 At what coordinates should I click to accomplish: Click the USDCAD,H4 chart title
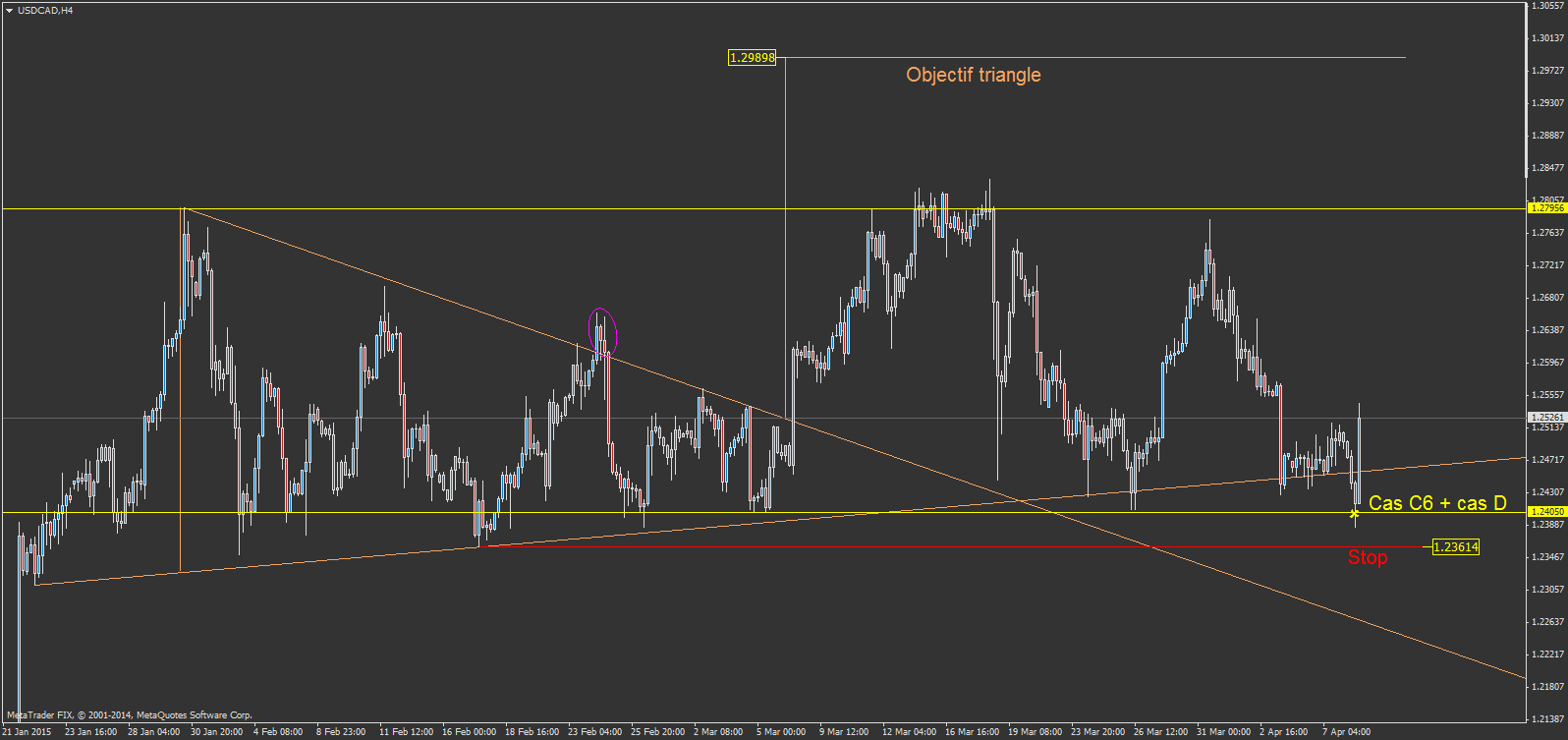point(45,11)
